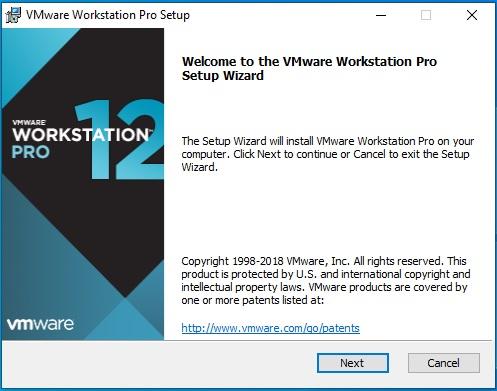The image size is (497, 391).
Task: Click the WORKSTATION word in the banner
Action: 81,135
